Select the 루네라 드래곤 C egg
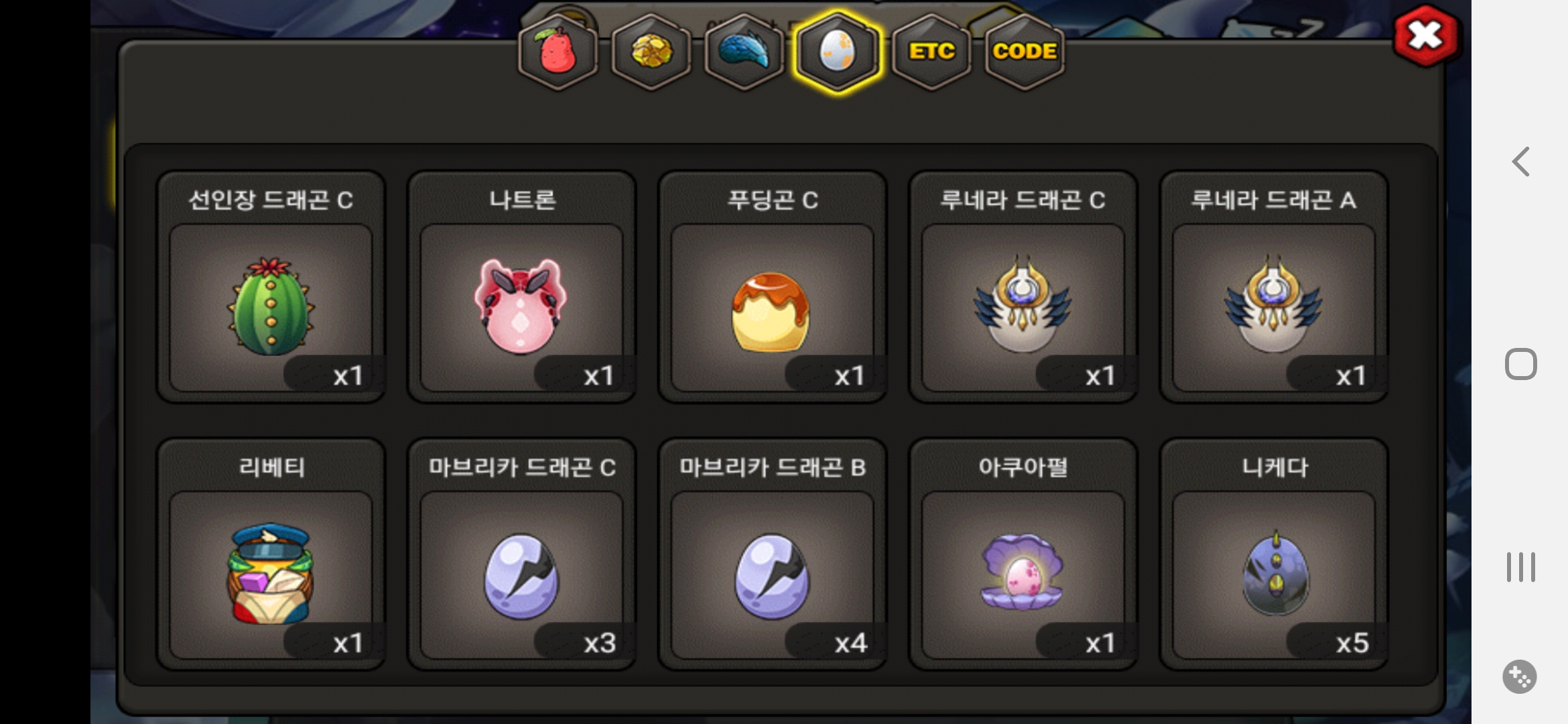Viewport: 1568px width, 724px height. click(x=1023, y=287)
